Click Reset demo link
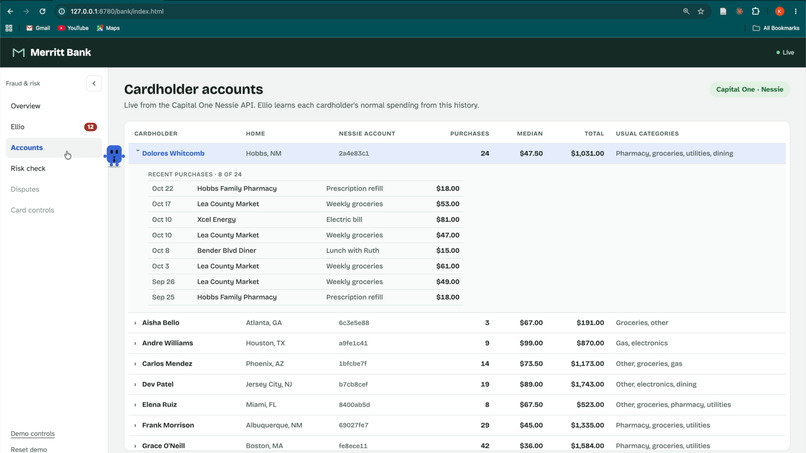This screenshot has width=806, height=453. pos(29,449)
